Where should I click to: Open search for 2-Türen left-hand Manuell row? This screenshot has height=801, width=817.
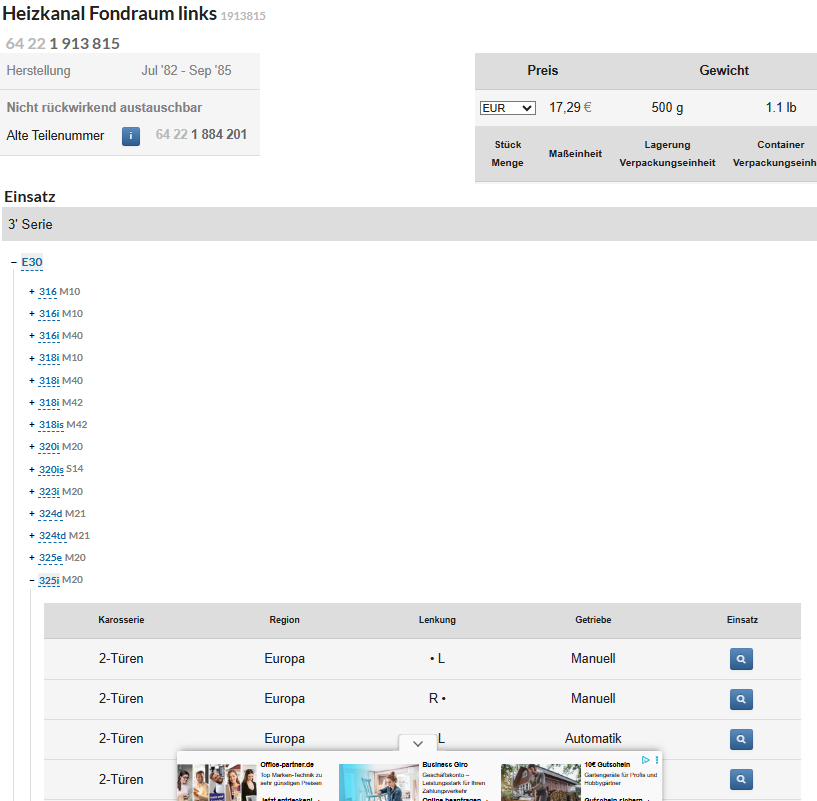[x=741, y=659]
